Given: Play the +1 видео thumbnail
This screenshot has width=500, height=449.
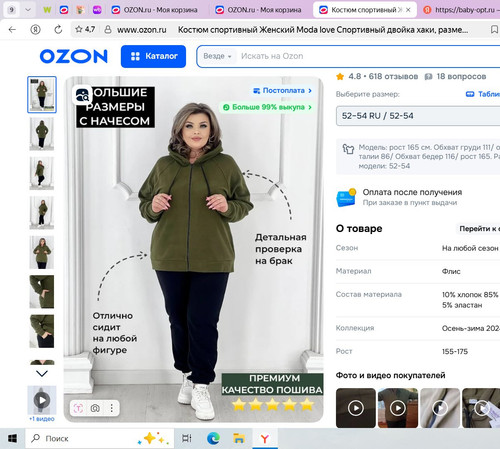Looking at the screenshot, I should click(42, 400).
